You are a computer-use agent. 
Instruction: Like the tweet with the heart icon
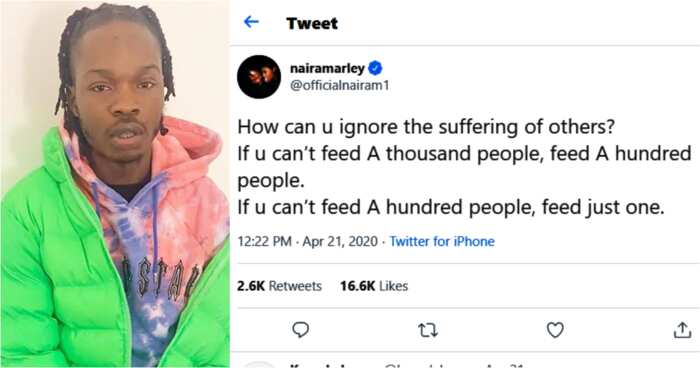[x=555, y=330]
